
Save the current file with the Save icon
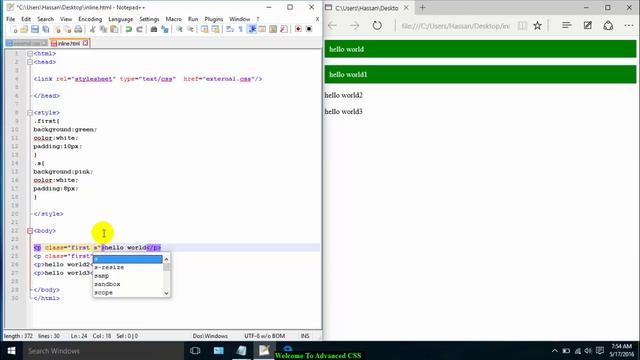(35, 29)
